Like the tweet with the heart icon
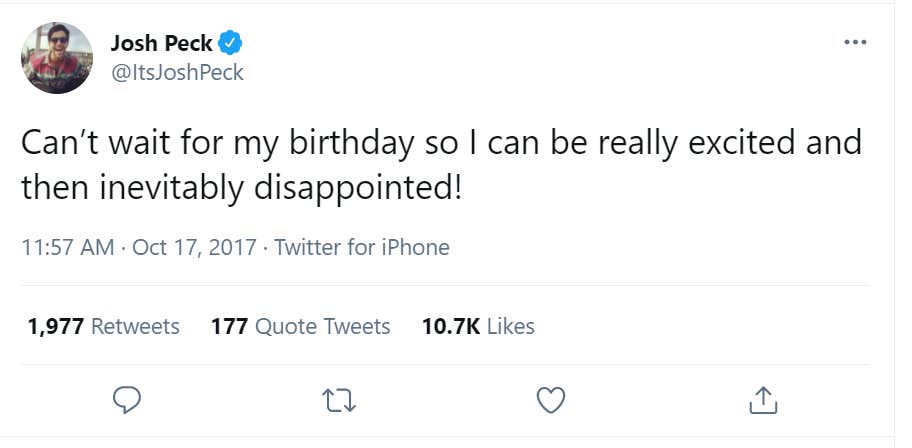This screenshot has height=448, width=912. pos(552,400)
